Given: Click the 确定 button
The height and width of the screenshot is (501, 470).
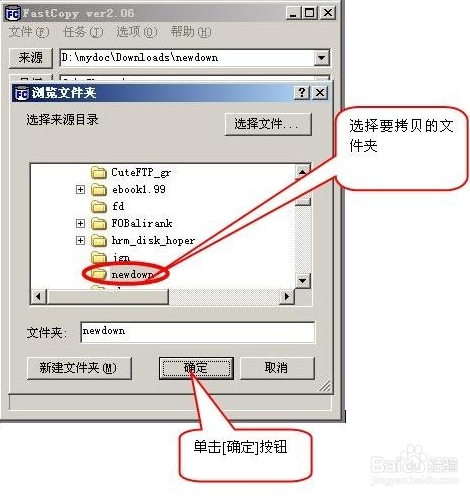Looking at the screenshot, I should click(196, 368).
